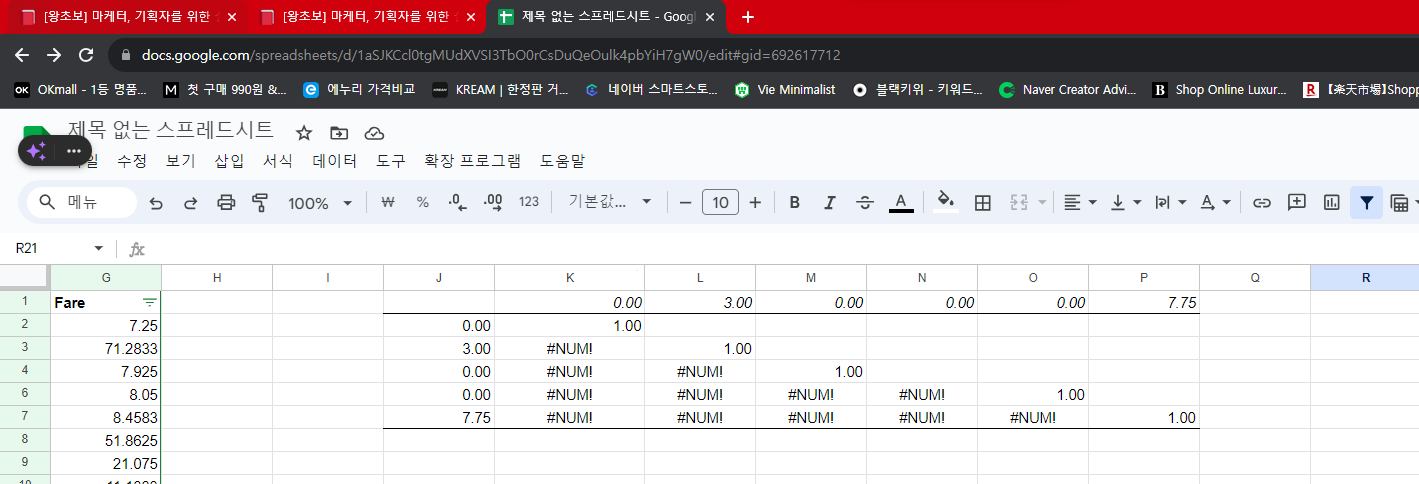This screenshot has height=484, width=1419.
Task: Insert a link from toolbar
Action: coord(1262,202)
